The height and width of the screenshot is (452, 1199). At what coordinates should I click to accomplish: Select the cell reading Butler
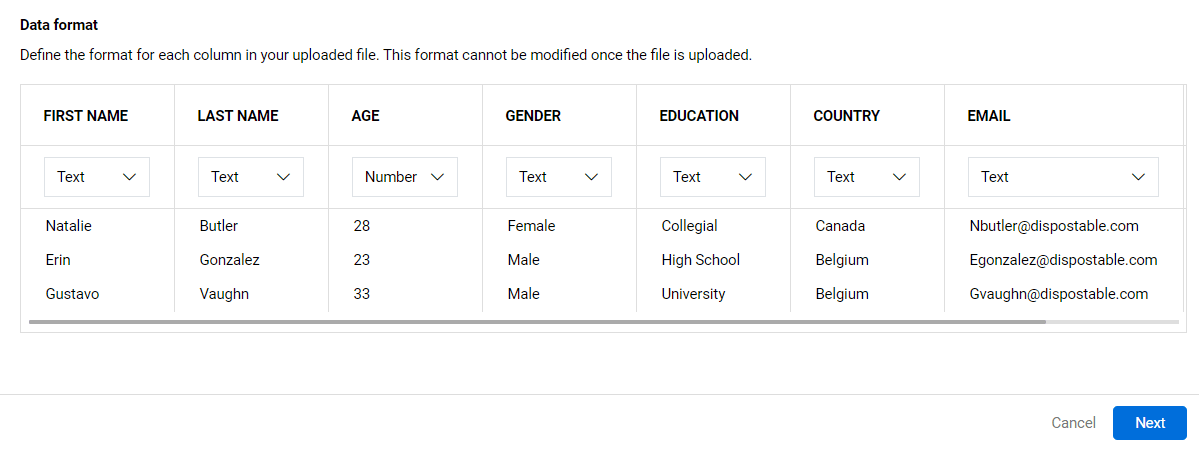pyautogui.click(x=219, y=226)
